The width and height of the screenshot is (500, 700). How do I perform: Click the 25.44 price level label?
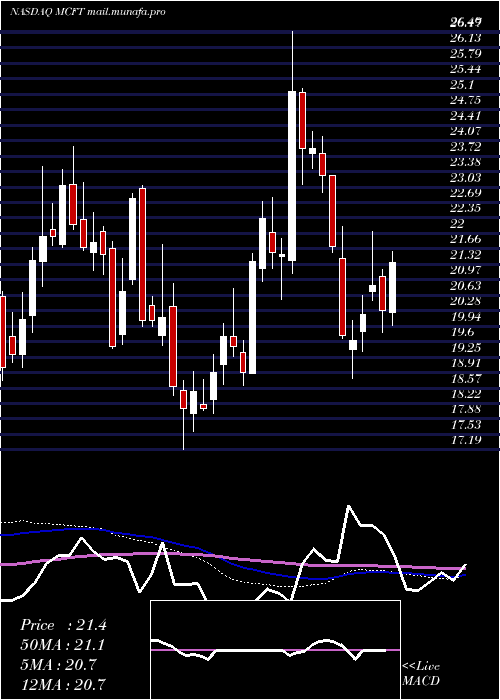466,69
